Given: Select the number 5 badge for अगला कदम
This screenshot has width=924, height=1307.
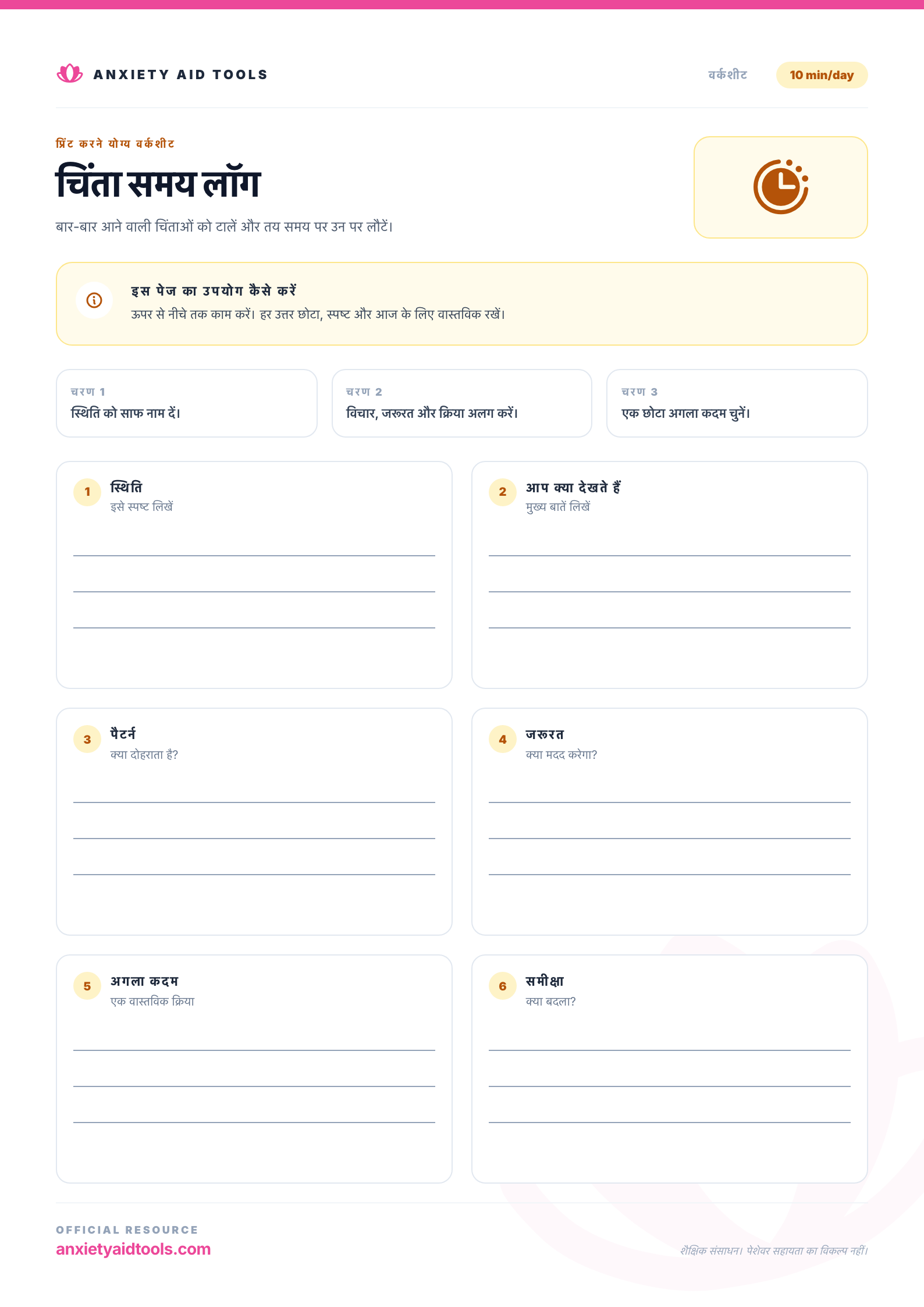Looking at the screenshot, I should [87, 986].
